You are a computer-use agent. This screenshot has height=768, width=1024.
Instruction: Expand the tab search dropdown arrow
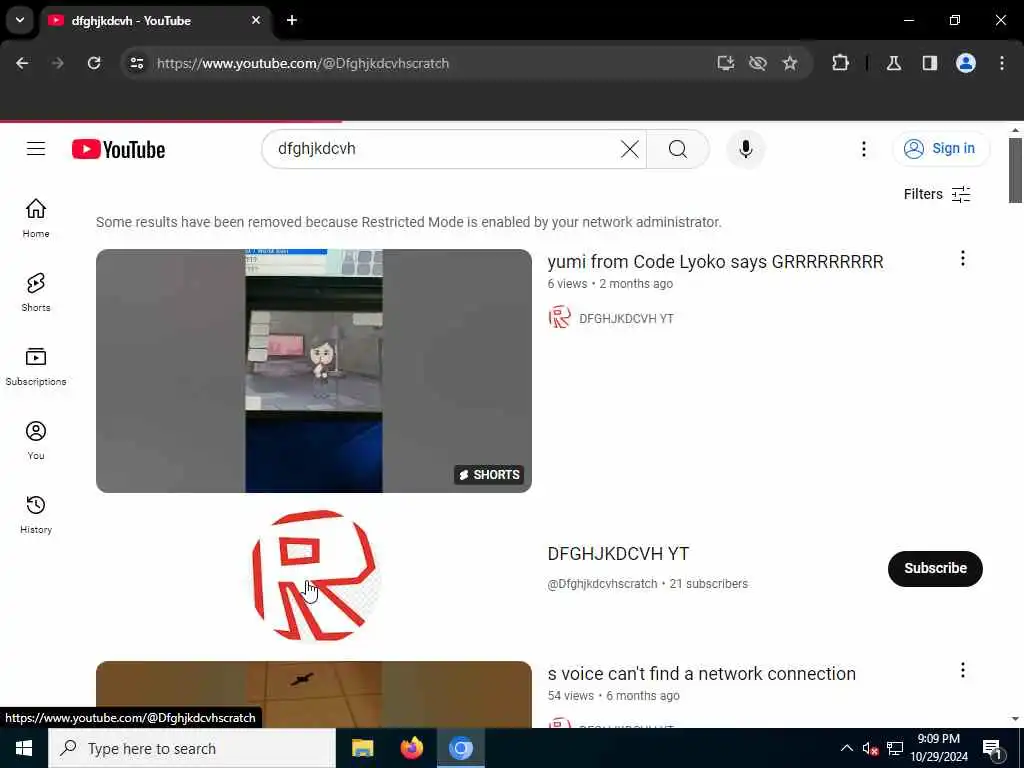click(20, 20)
